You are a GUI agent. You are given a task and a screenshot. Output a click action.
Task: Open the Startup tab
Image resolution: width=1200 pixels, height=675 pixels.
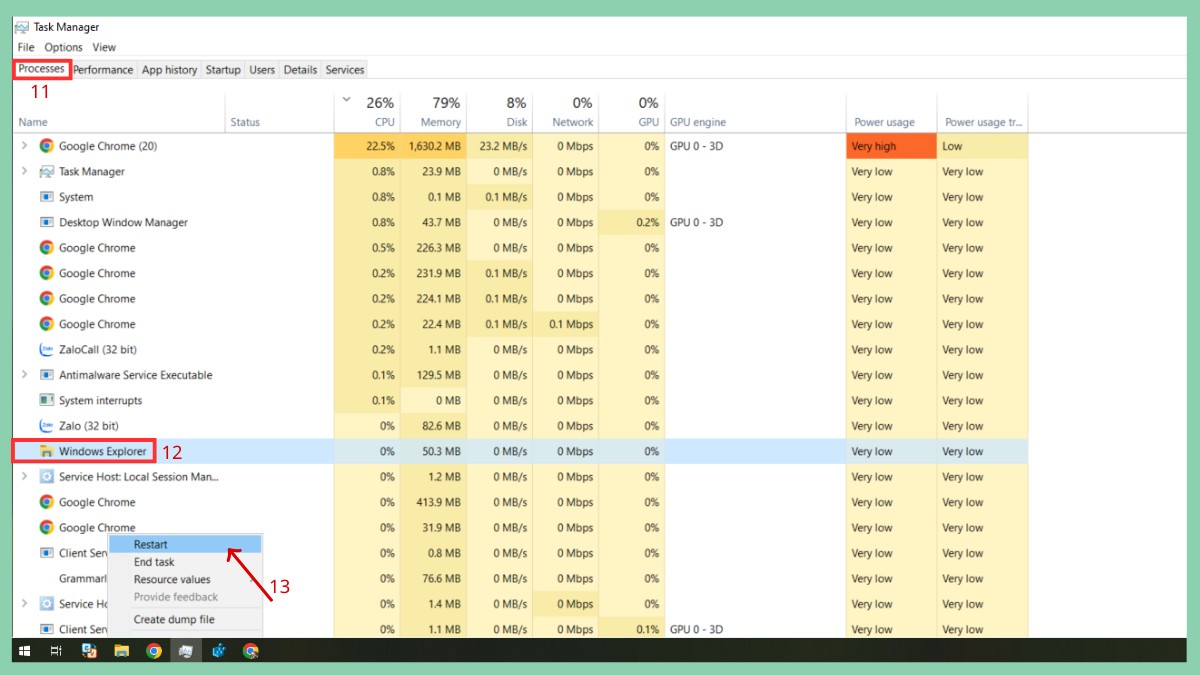click(222, 69)
